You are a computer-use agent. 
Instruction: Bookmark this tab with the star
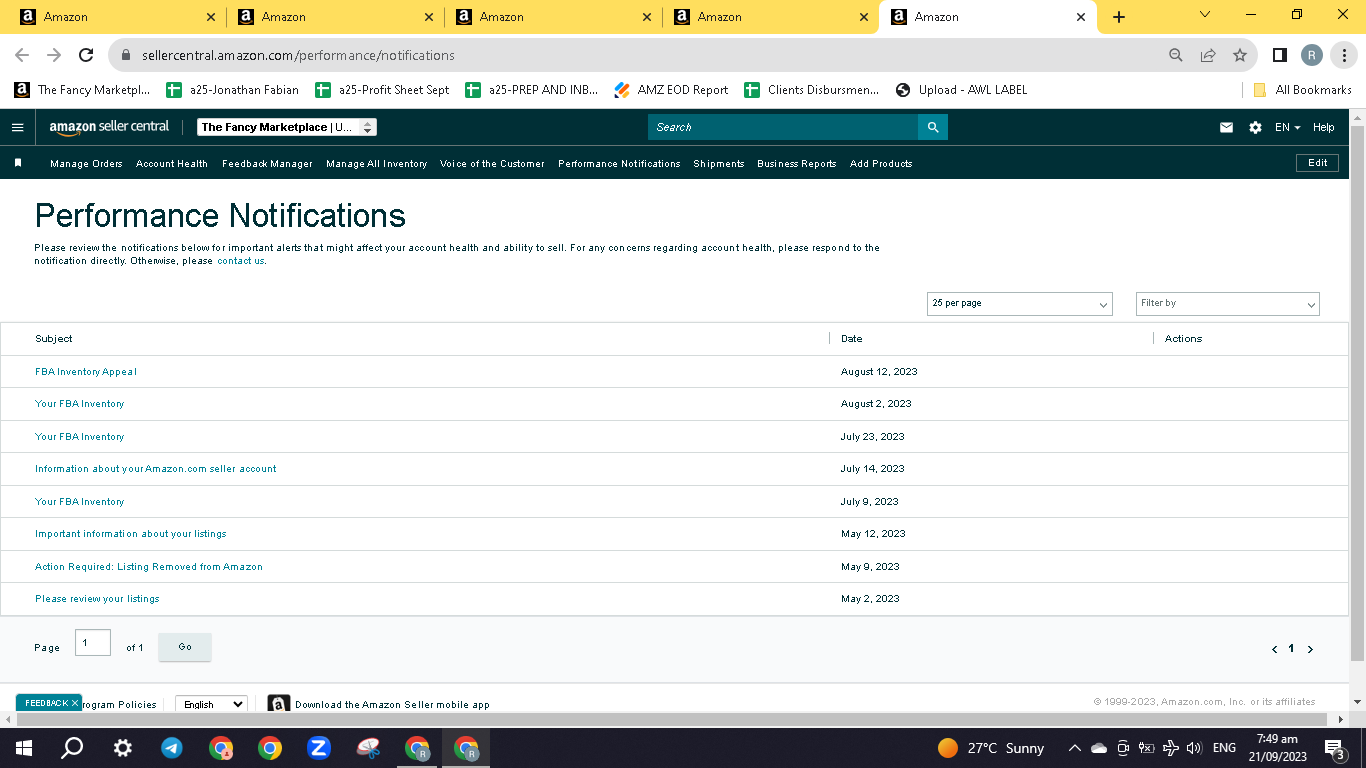(x=1240, y=55)
